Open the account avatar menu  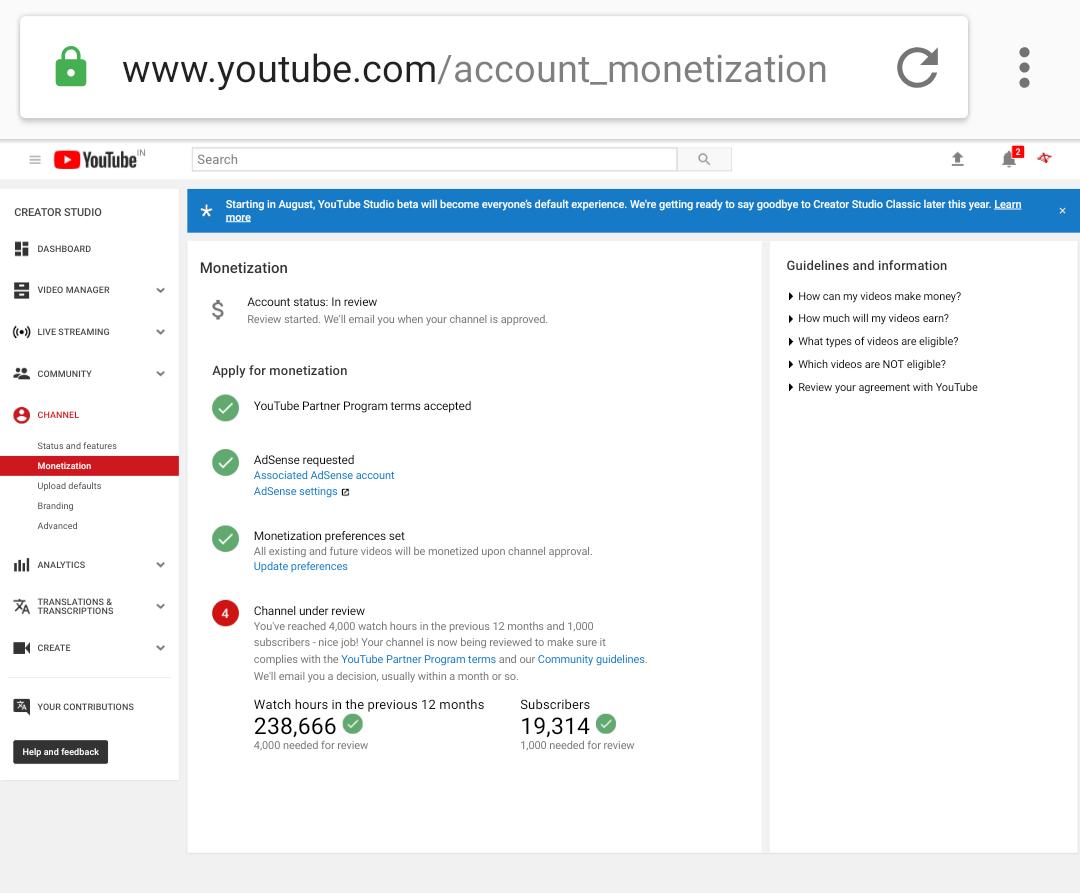(x=1045, y=158)
